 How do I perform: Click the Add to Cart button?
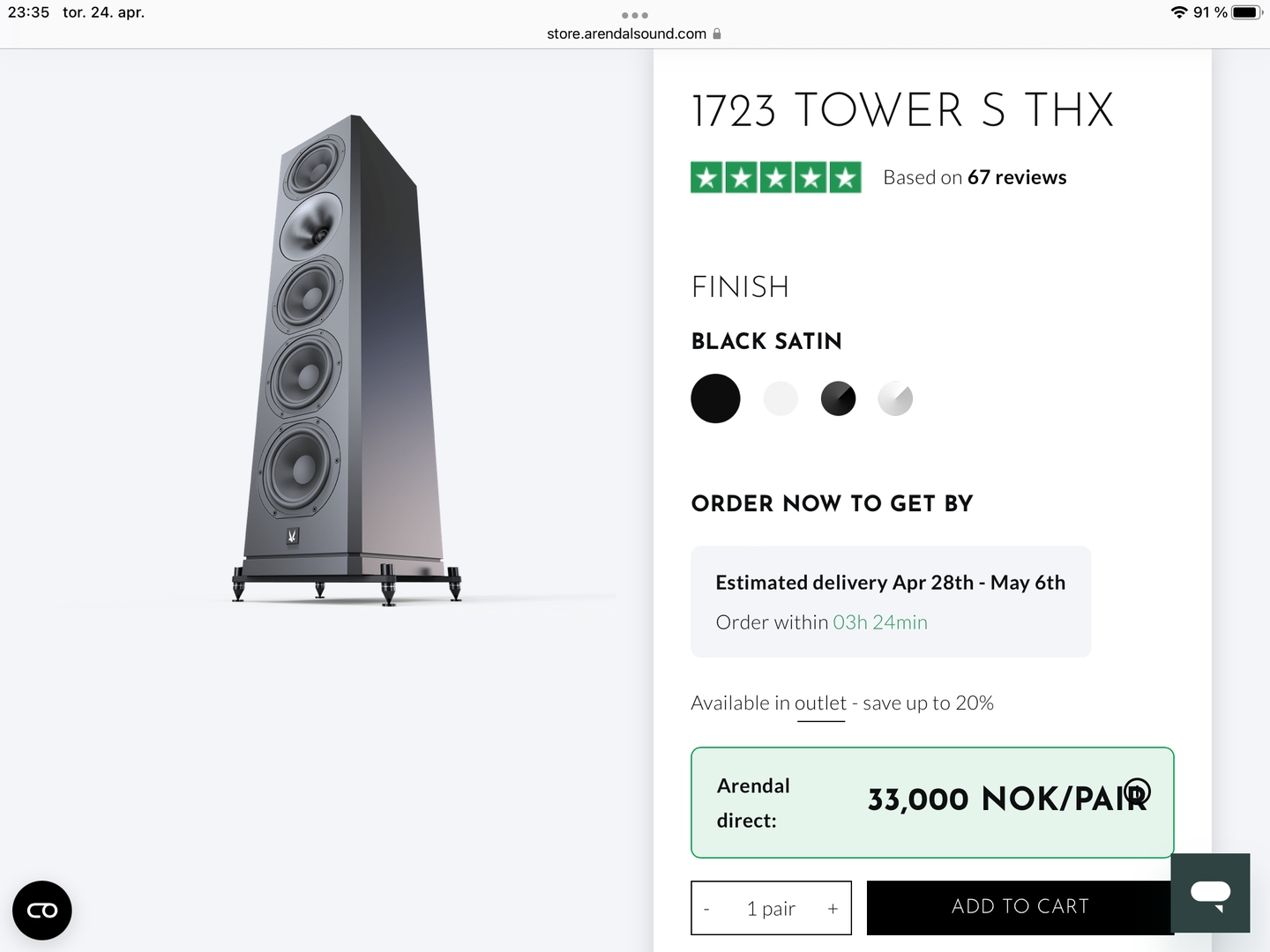click(1020, 907)
